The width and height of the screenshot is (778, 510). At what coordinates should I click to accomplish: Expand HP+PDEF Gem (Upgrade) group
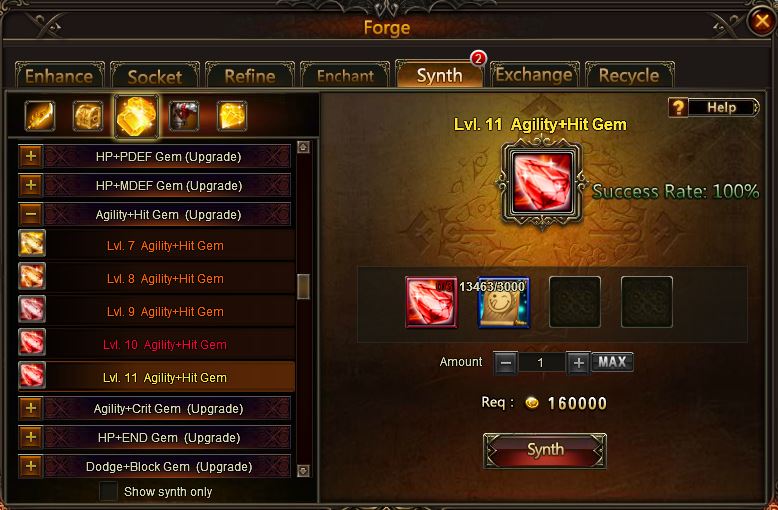point(31,156)
